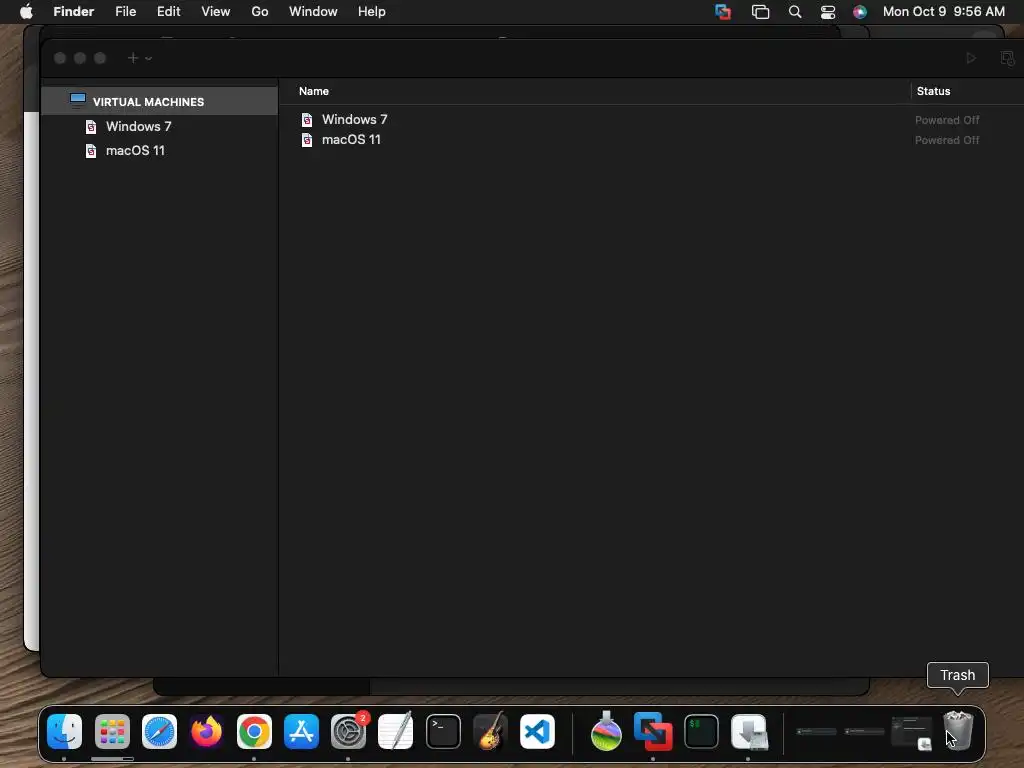The image size is (1024, 768).
Task: Open the Help menu
Action: (372, 12)
